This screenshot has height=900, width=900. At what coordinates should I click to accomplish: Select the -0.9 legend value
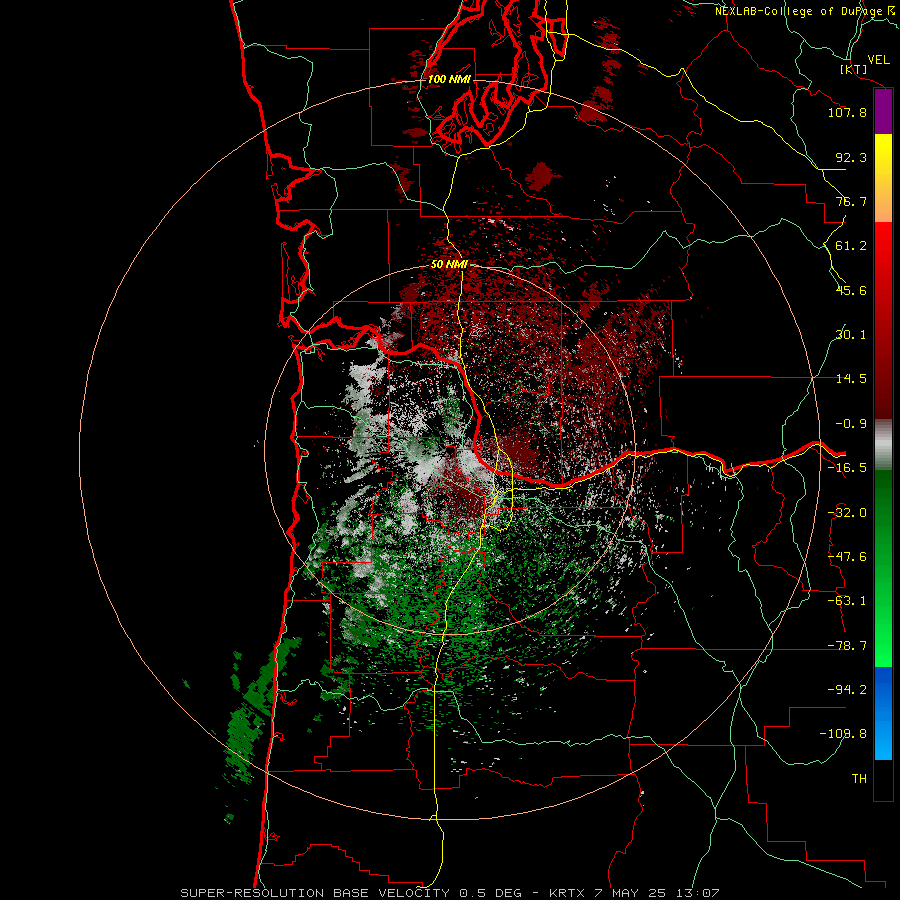(851, 423)
